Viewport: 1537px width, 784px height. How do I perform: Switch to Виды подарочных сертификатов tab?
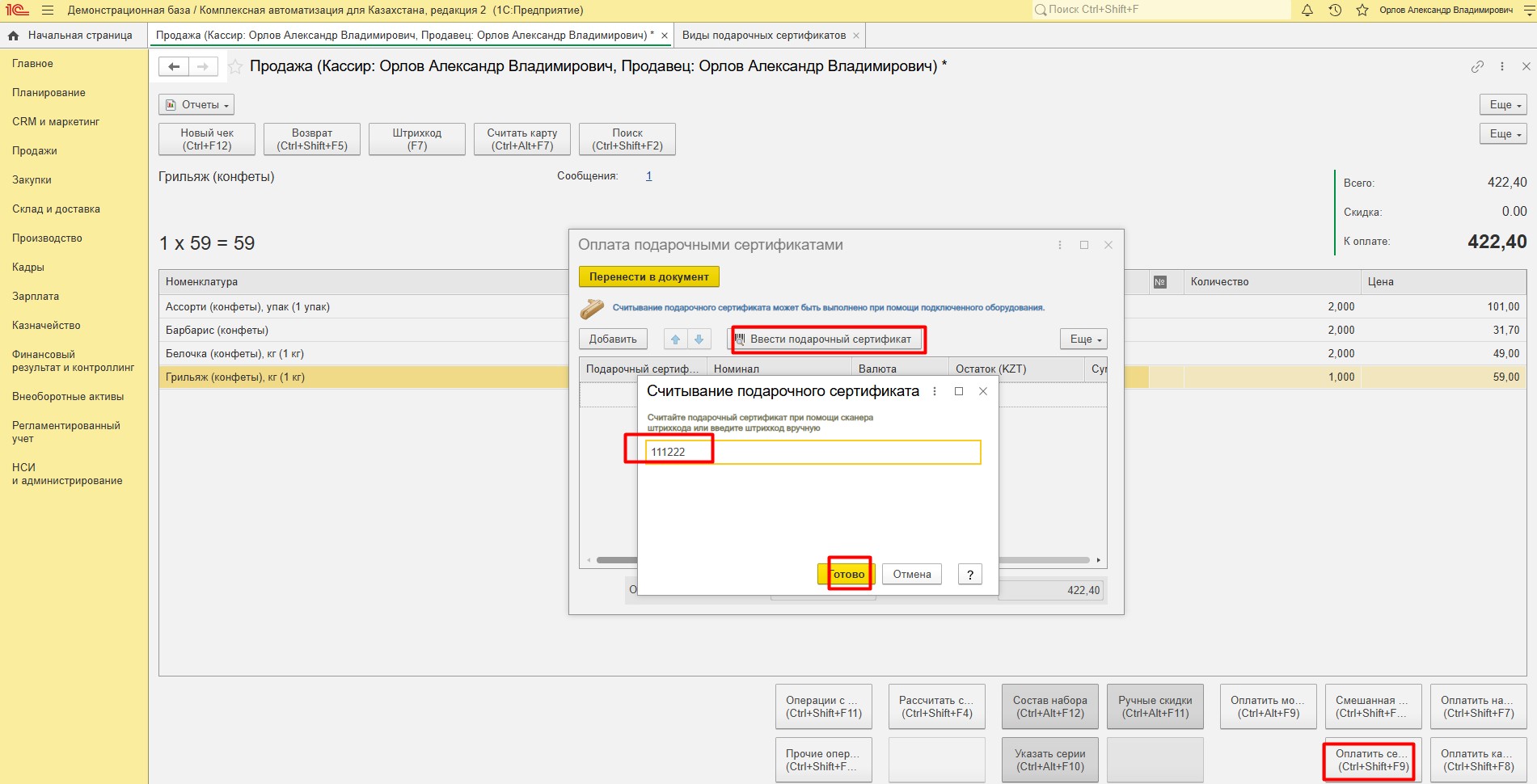[763, 36]
